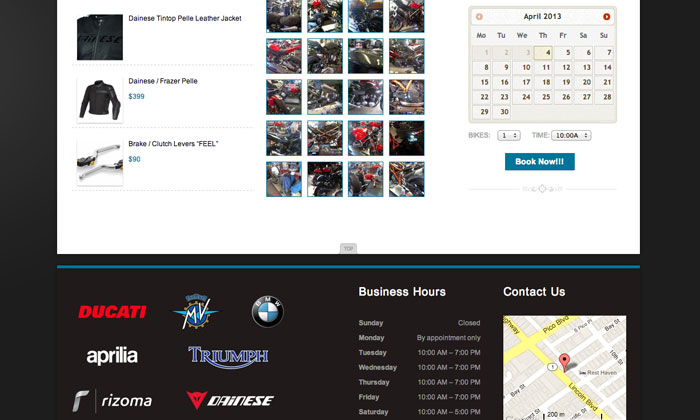This screenshot has width=700, height=420.
Task: Open first photo in gallery grid
Action: [x=283, y=15]
